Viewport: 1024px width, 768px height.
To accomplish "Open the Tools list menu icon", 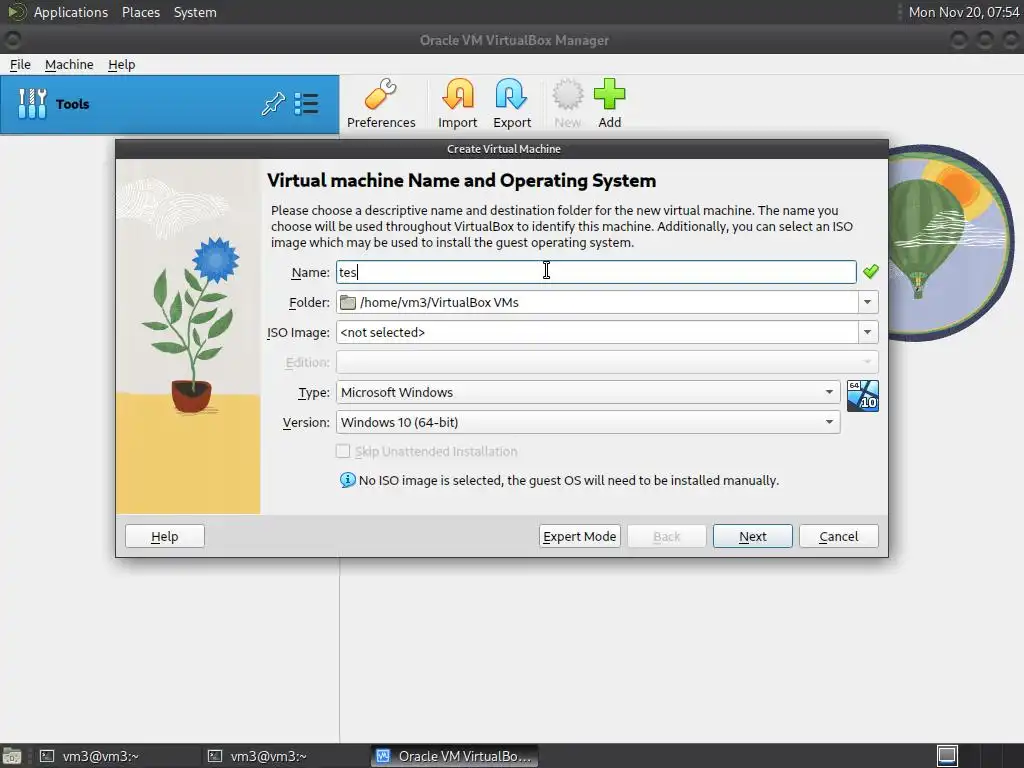I will point(306,104).
